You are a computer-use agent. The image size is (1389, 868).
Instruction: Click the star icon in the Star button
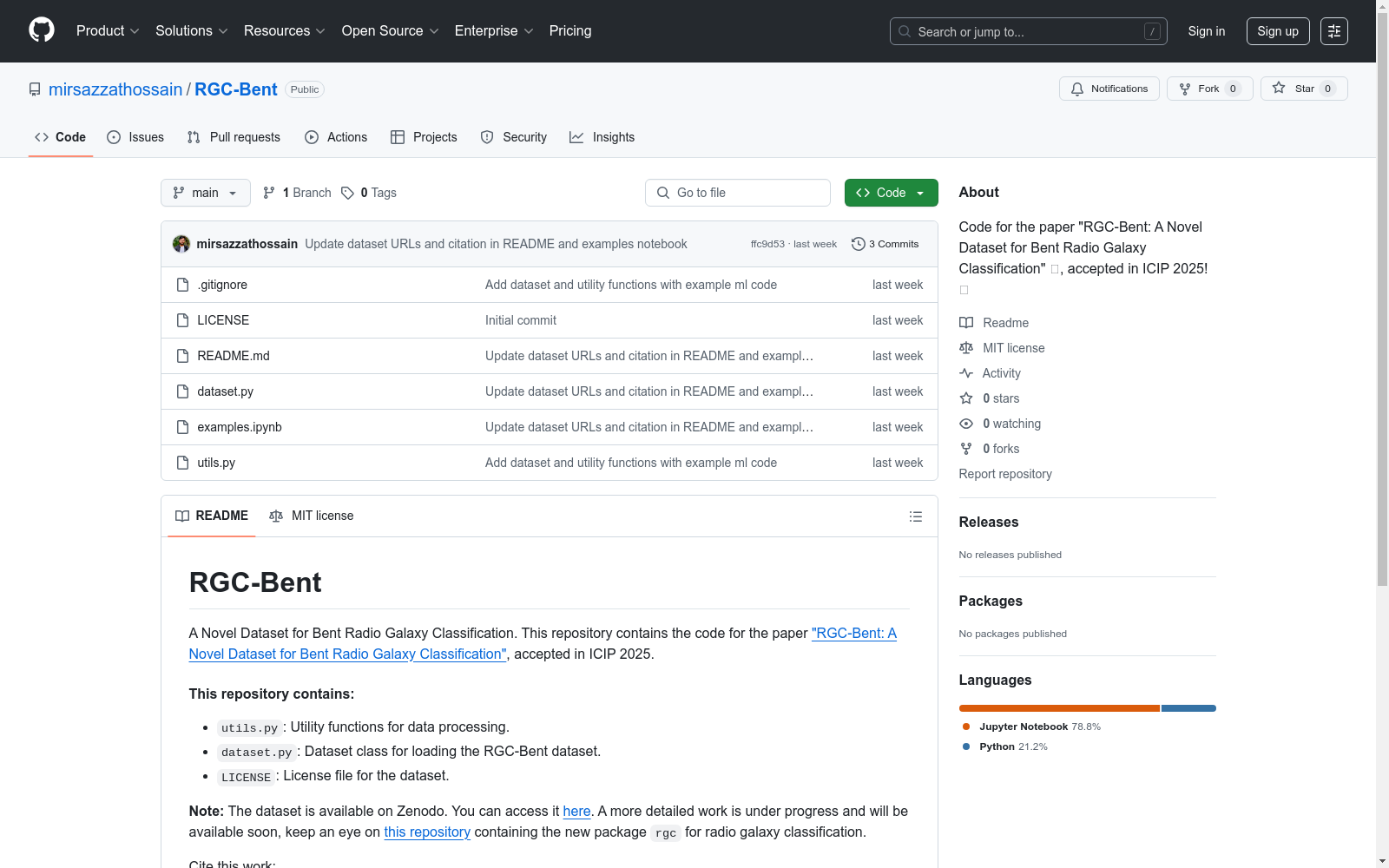[1279, 88]
